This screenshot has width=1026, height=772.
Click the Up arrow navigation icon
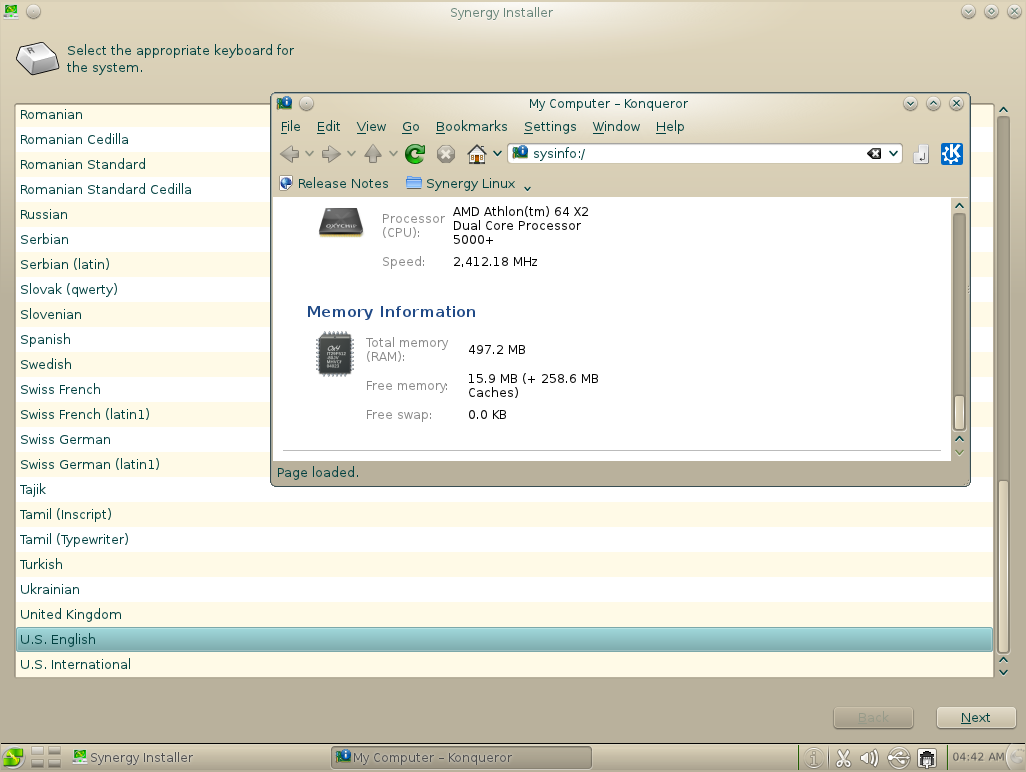coord(373,154)
